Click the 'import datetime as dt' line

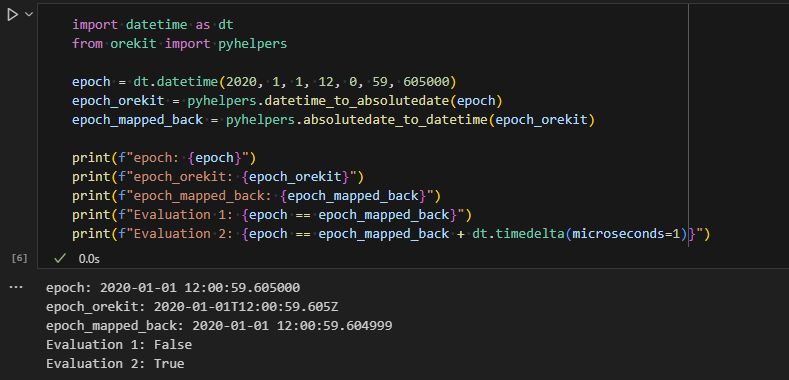152,25
